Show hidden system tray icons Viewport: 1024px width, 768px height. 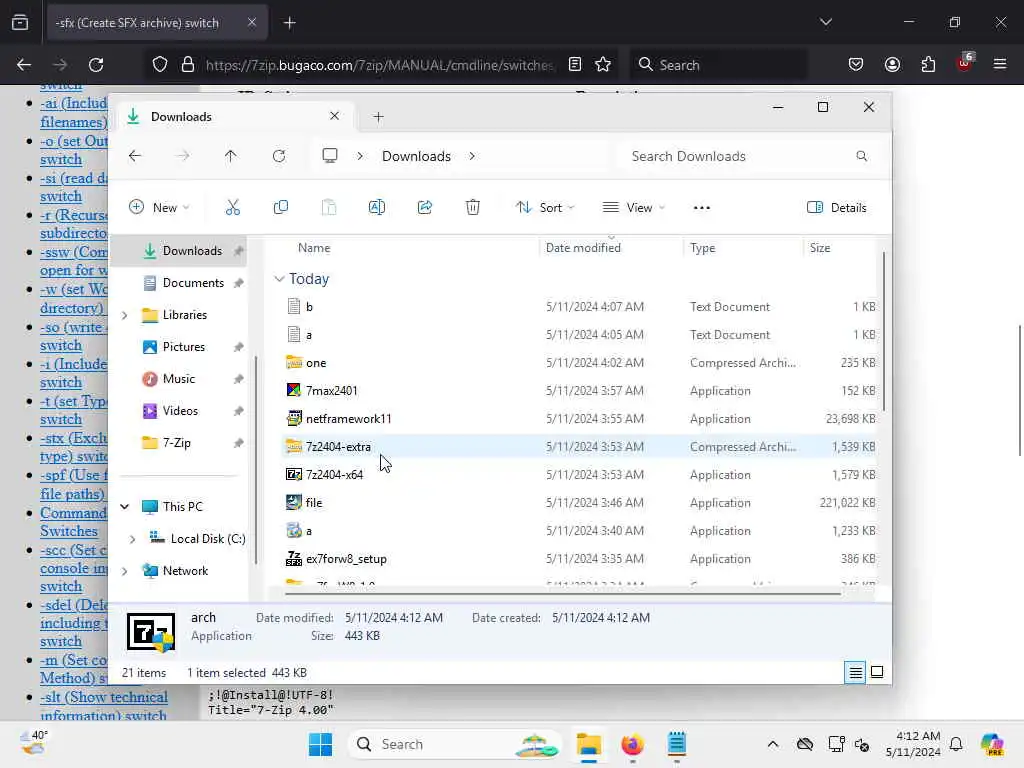[773, 744]
